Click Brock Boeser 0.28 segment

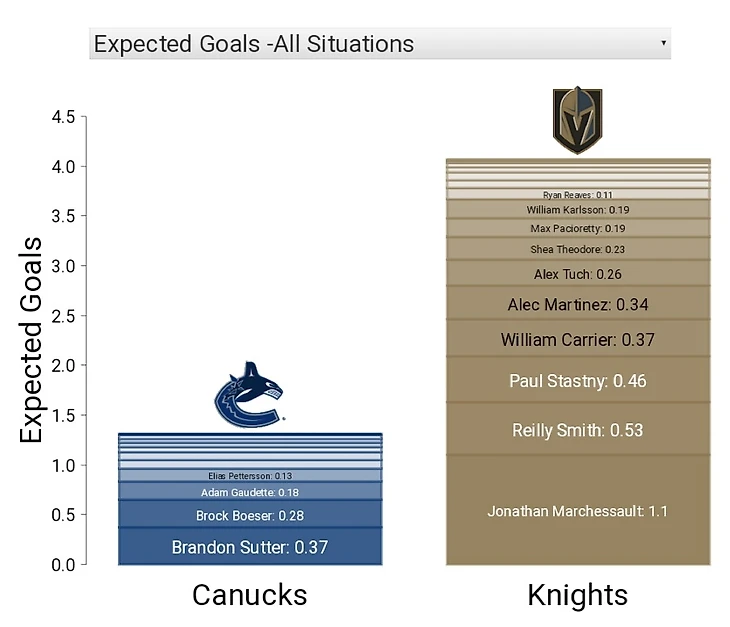249,515
